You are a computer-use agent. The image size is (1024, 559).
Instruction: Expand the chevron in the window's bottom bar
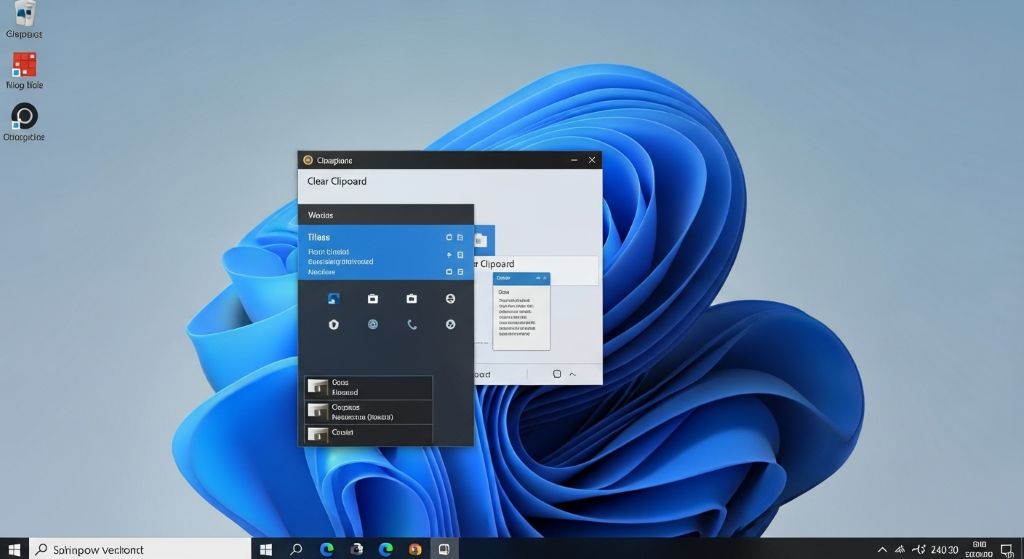pyautogui.click(x=572, y=374)
